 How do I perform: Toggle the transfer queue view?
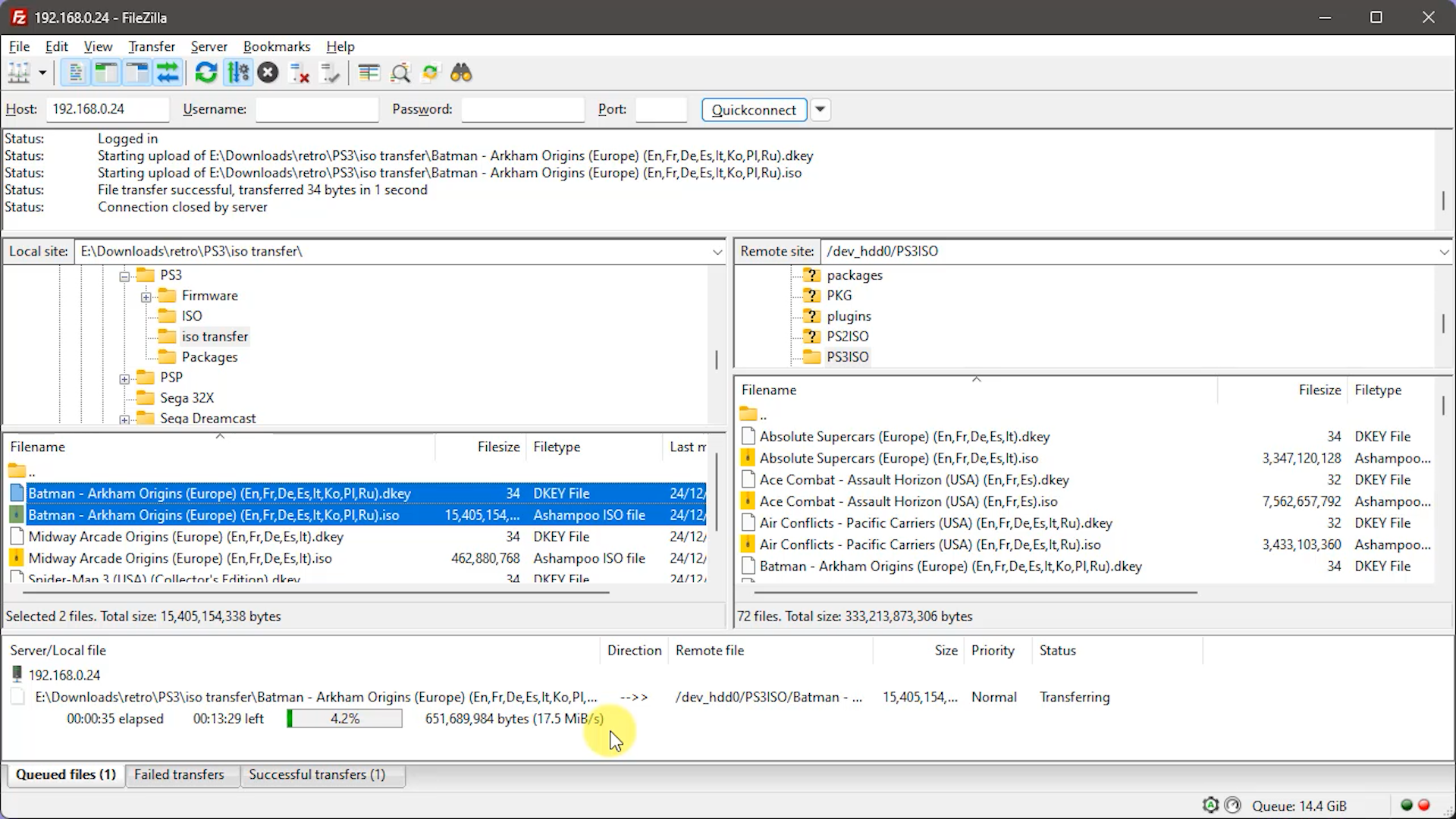pos(168,72)
